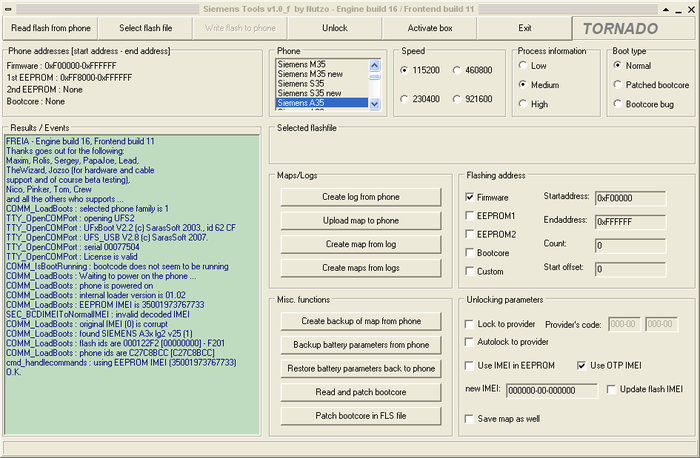
Task: Click second Provider's code field
Action: click(661, 324)
